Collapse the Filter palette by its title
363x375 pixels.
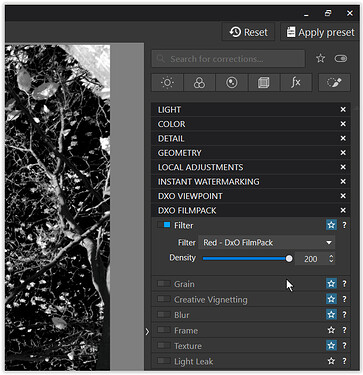pyautogui.click(x=184, y=226)
